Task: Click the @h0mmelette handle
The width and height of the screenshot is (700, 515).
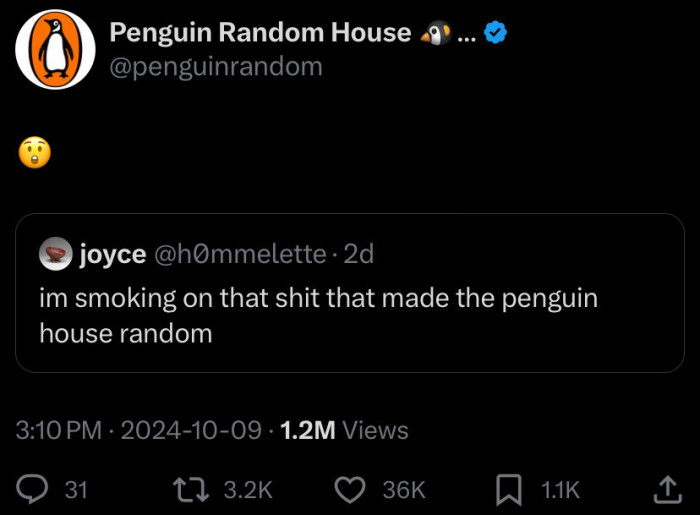Action: tap(240, 254)
